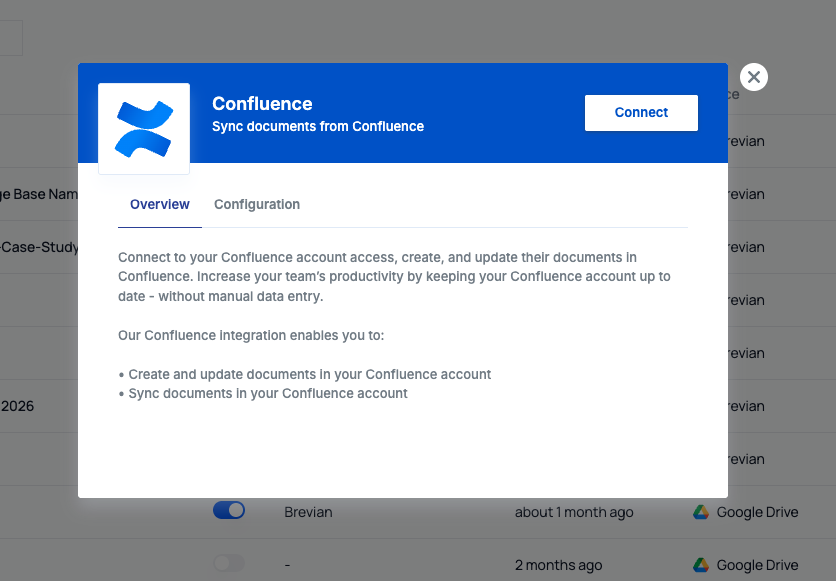Enable the toggle in the bottom table row

click(x=228, y=563)
